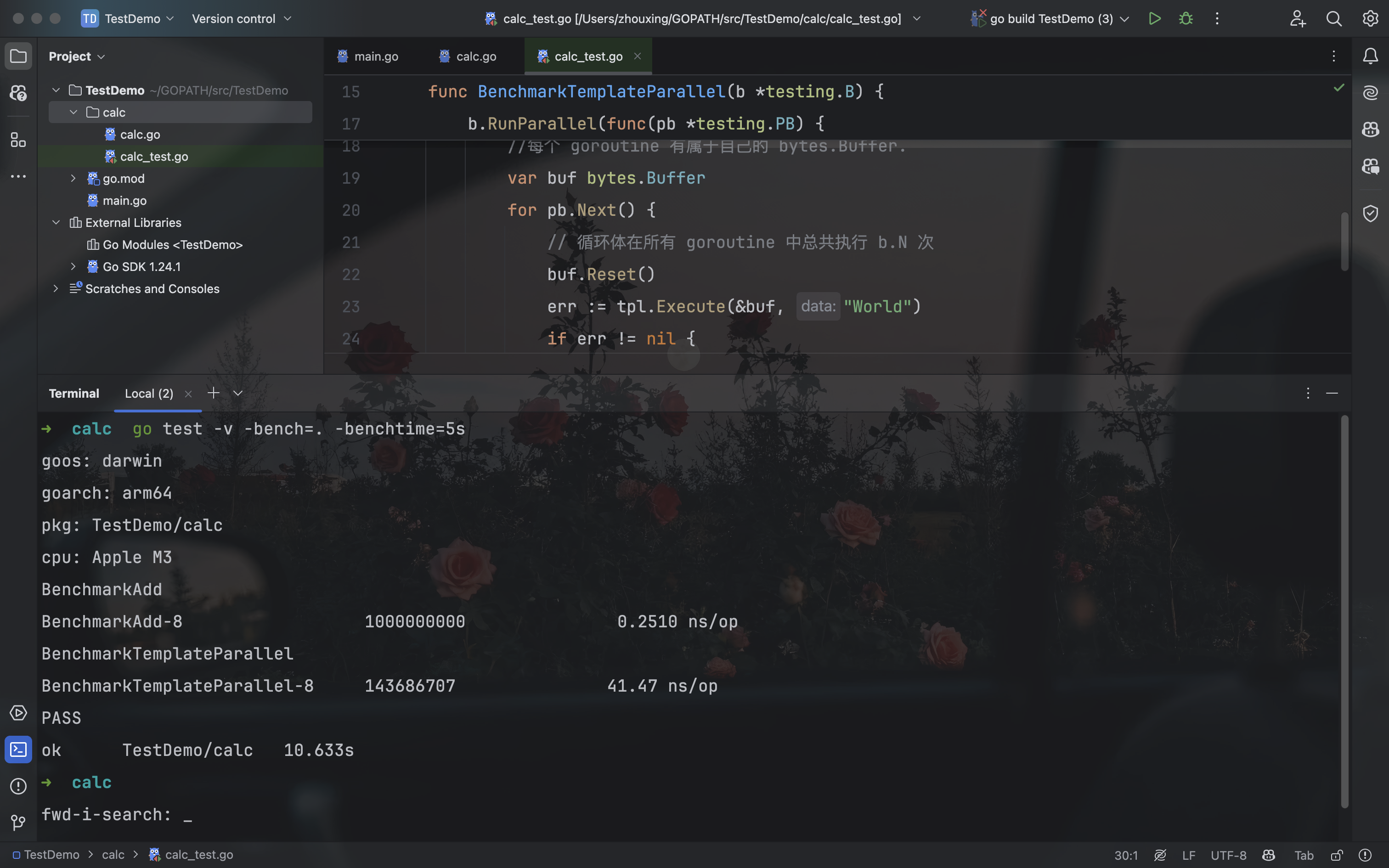The width and height of the screenshot is (1389, 868).
Task: Expand the Go SDK 1.24.1 node
Action: pos(73,266)
